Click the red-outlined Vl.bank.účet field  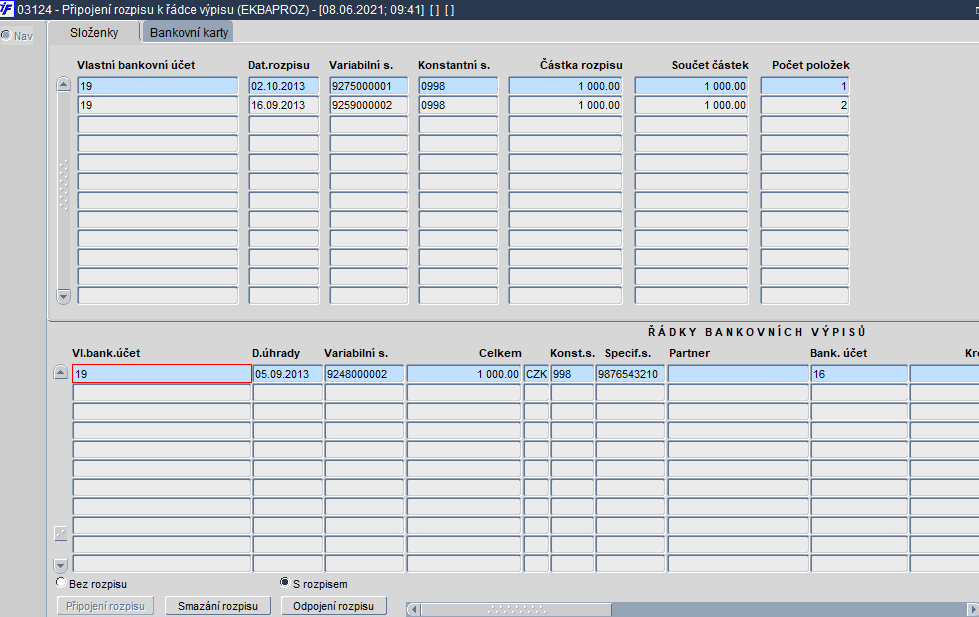coord(162,373)
